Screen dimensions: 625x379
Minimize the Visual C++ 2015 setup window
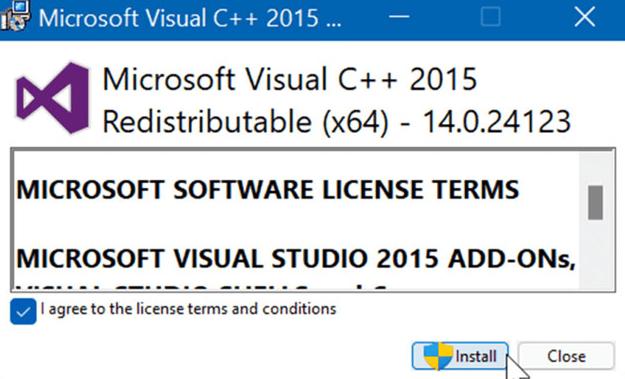[x=399, y=17]
